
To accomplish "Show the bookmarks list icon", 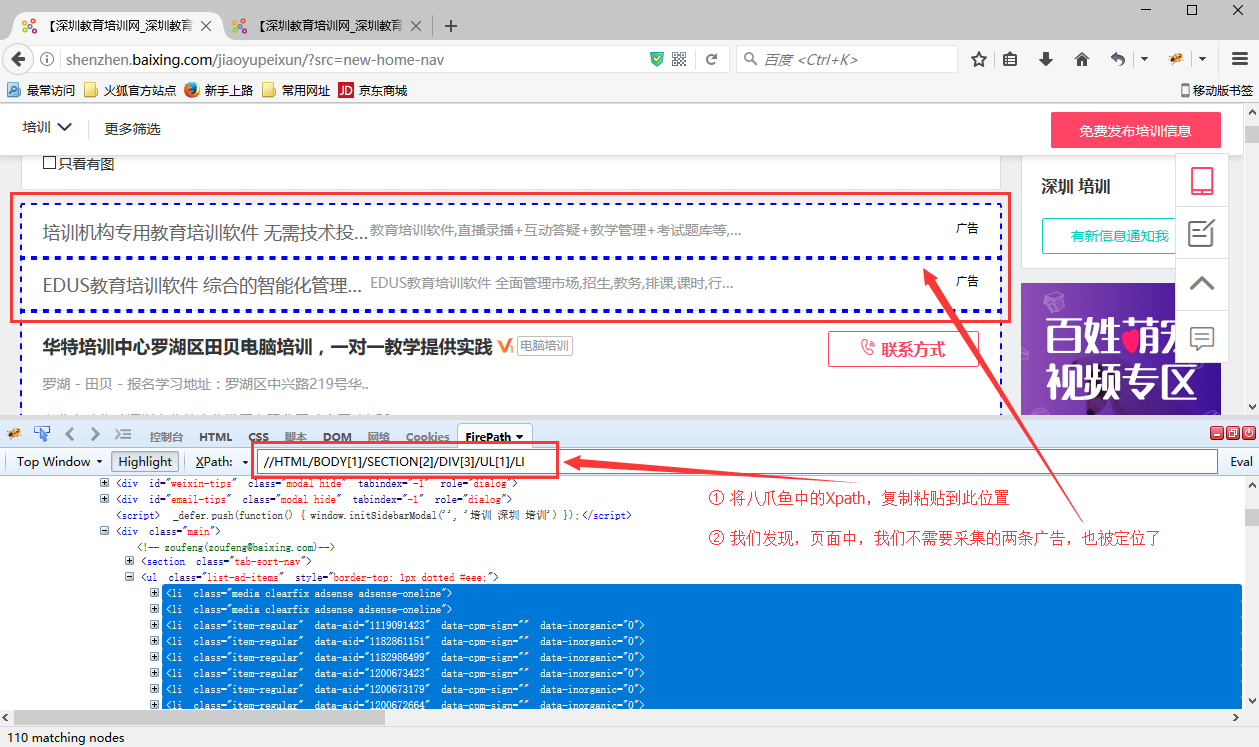I will (x=1010, y=59).
